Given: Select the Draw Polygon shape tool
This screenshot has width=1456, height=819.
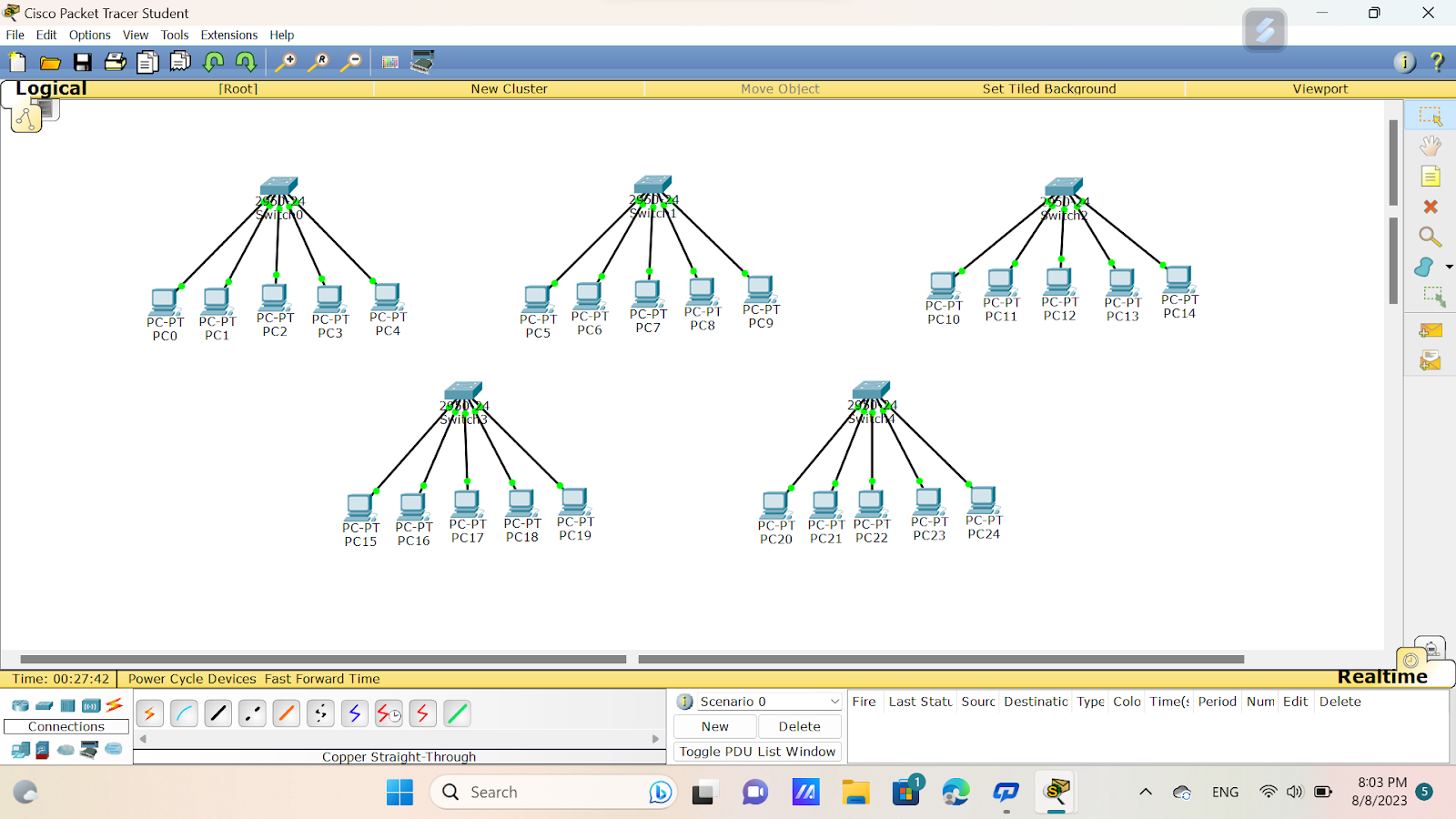Looking at the screenshot, I should point(1424,267).
